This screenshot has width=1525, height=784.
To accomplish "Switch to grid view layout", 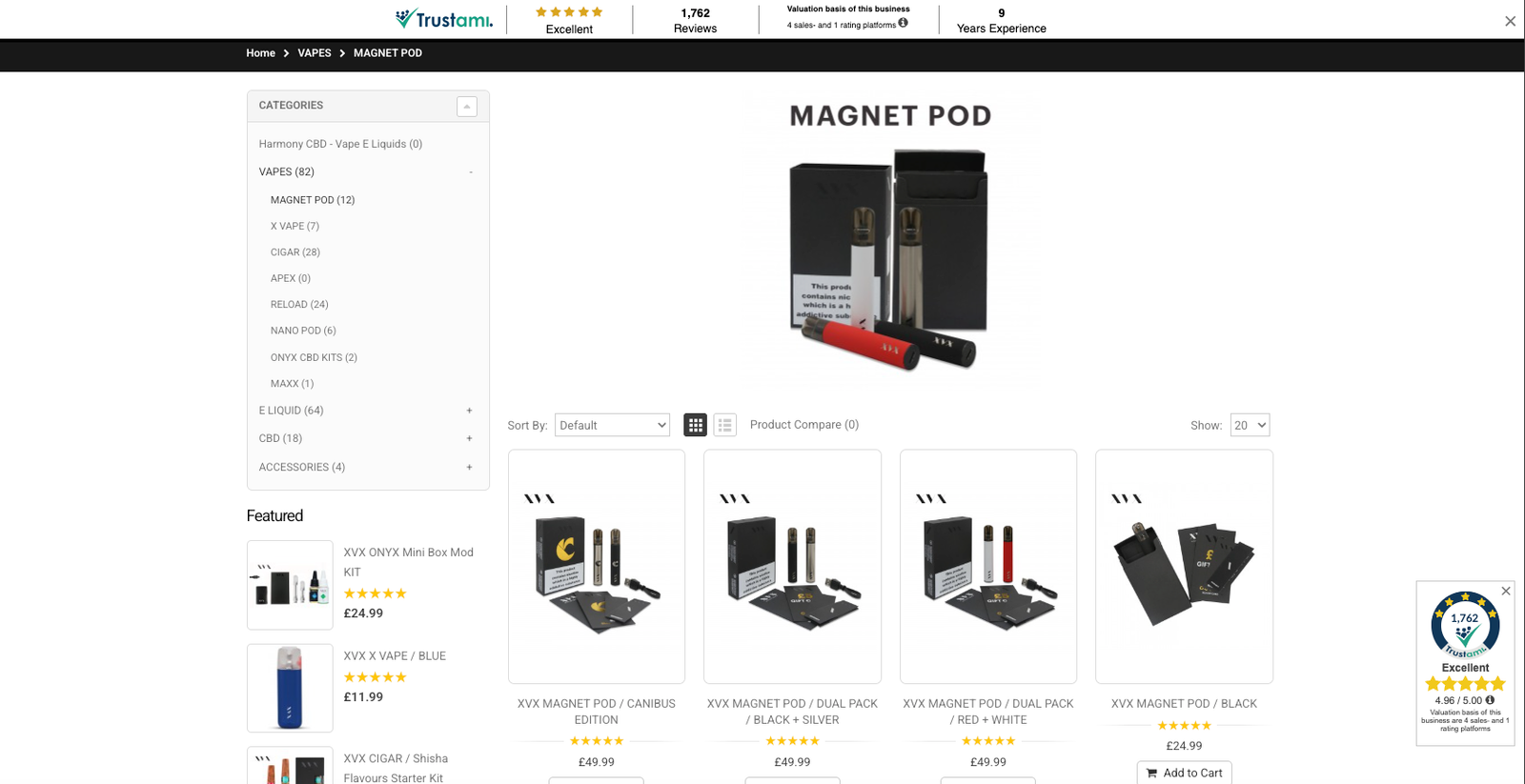I will click(696, 425).
